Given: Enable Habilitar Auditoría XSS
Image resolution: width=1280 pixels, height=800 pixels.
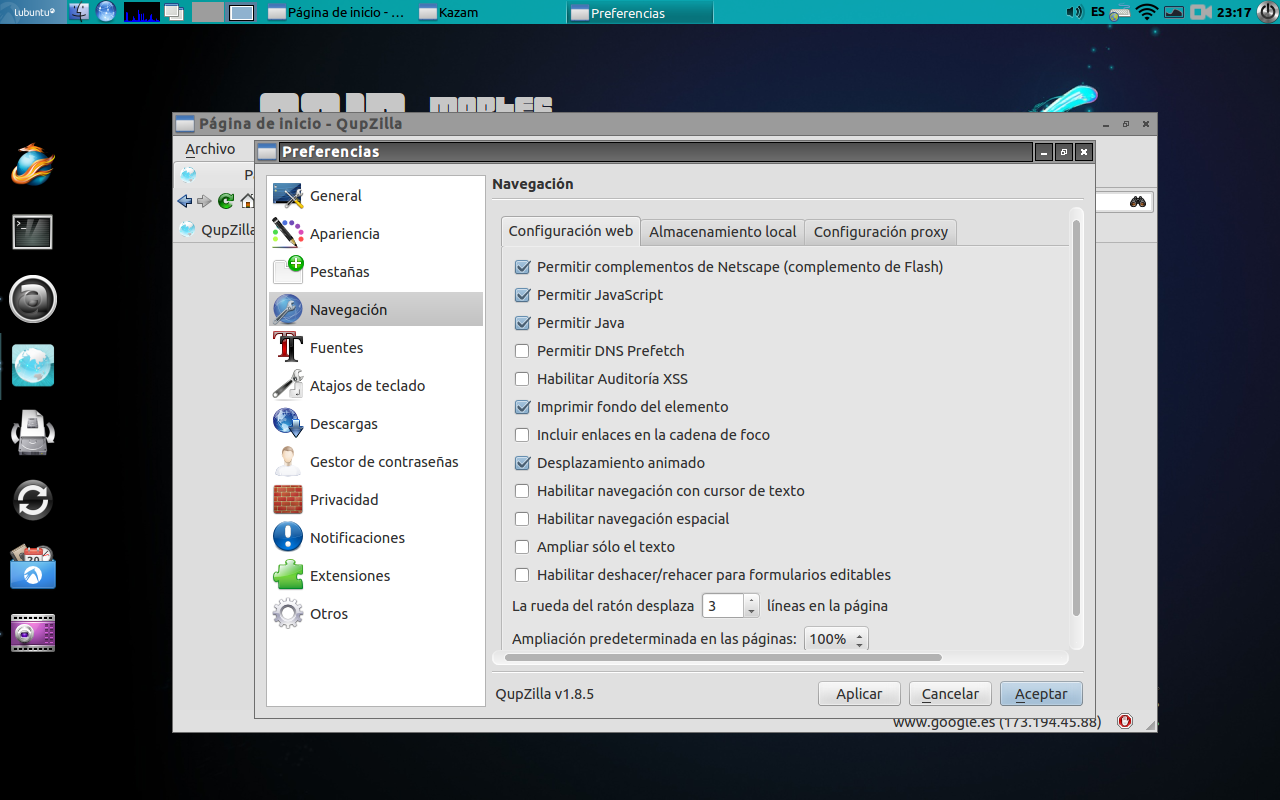Looking at the screenshot, I should coord(522,379).
